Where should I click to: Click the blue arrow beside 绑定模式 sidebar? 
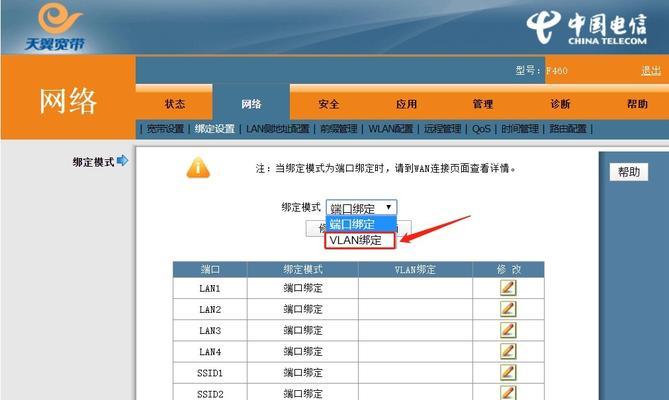(122, 161)
